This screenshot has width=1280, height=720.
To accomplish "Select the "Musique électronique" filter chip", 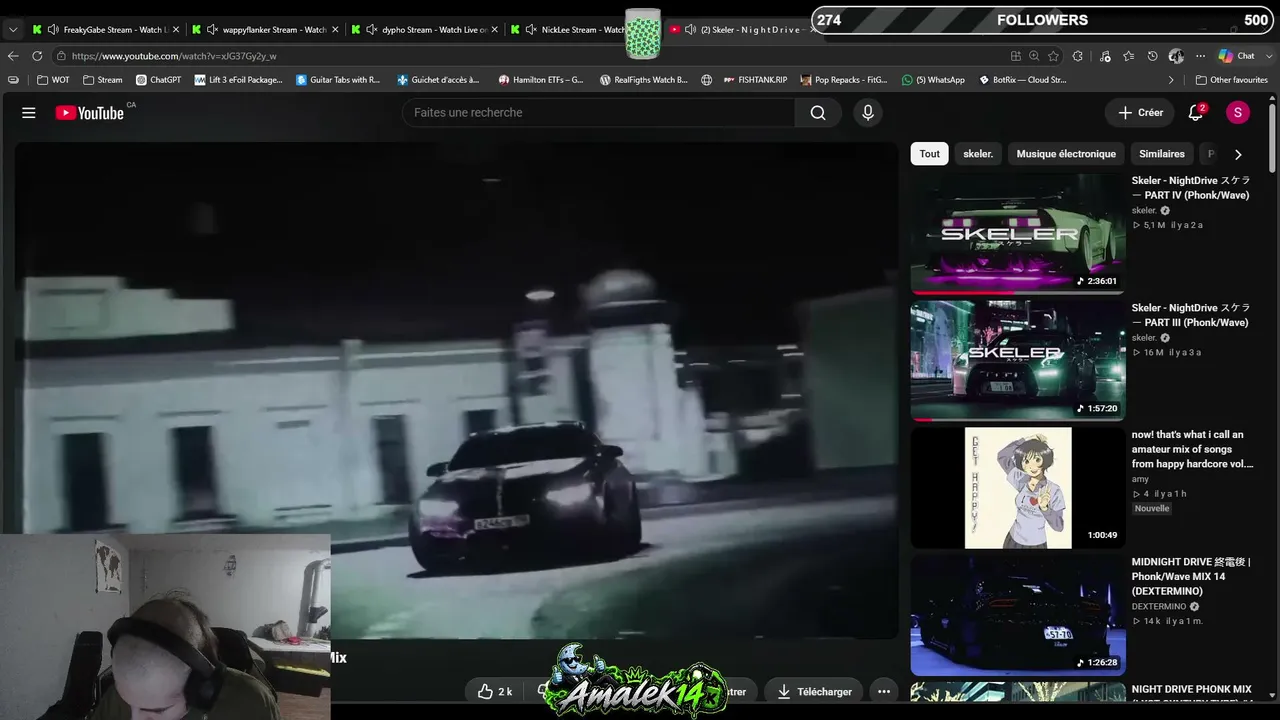I will point(1066,154).
